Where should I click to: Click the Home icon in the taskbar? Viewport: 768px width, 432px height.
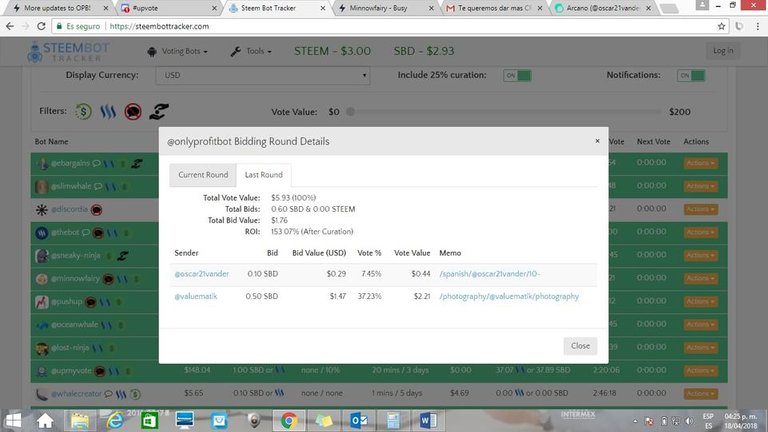pos(45,420)
